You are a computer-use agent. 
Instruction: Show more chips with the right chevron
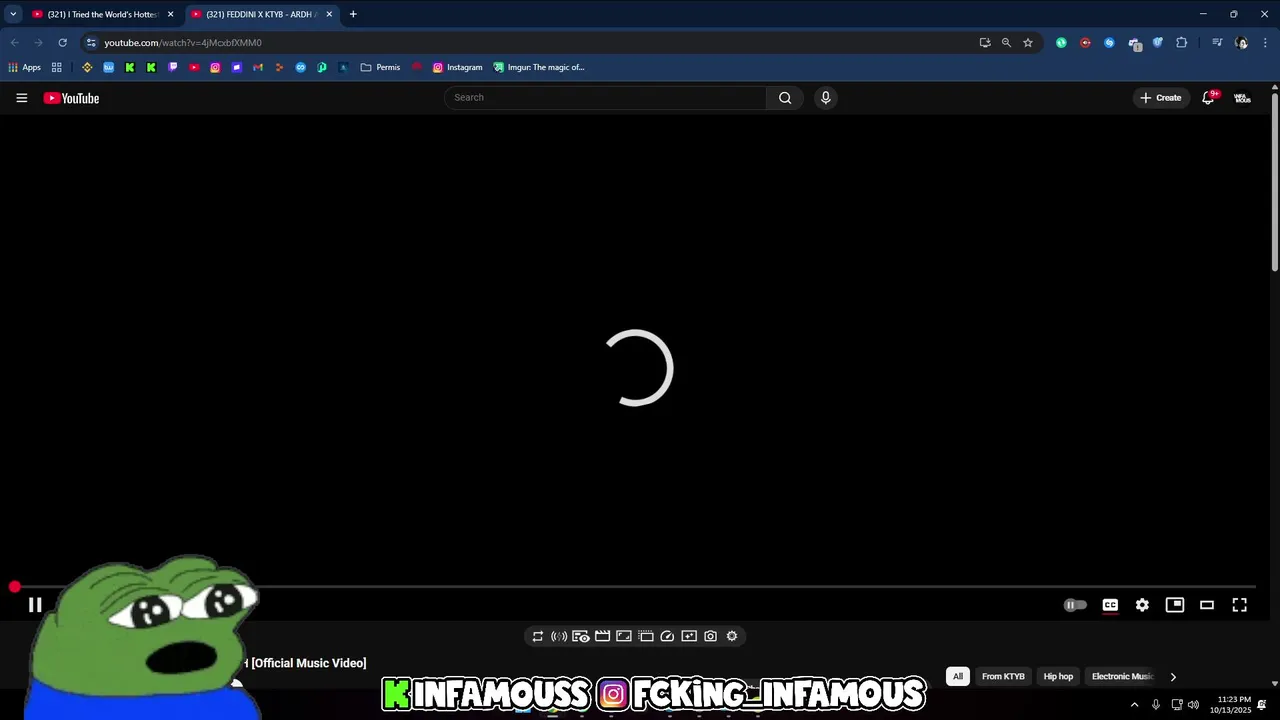pyautogui.click(x=1173, y=676)
